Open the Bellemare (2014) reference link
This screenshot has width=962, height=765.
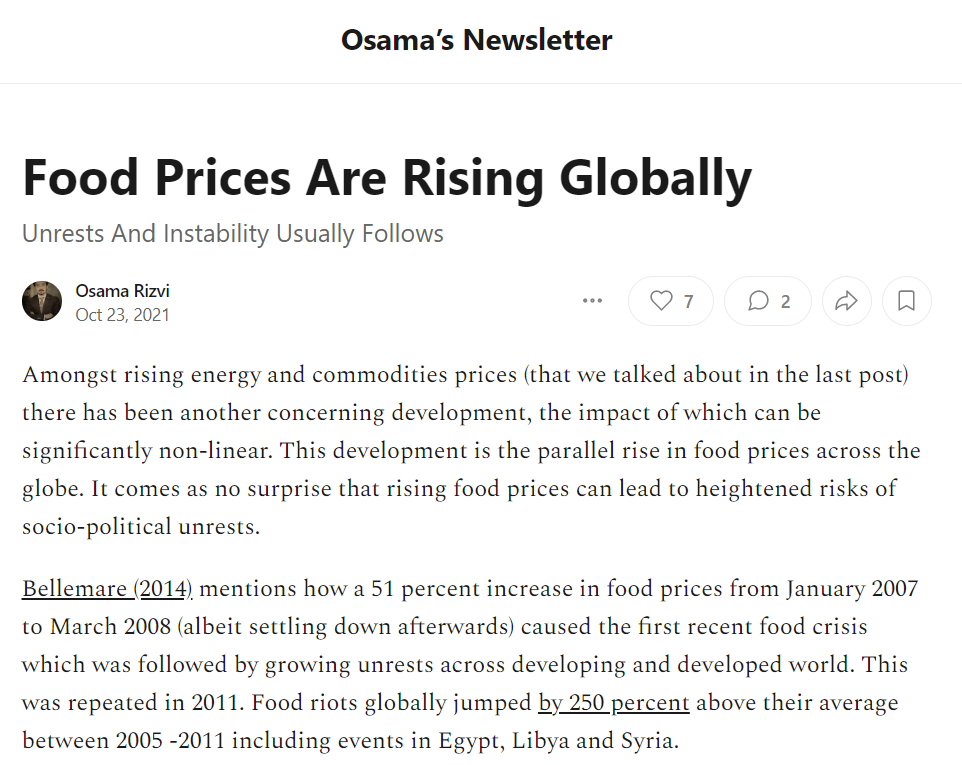tap(107, 589)
